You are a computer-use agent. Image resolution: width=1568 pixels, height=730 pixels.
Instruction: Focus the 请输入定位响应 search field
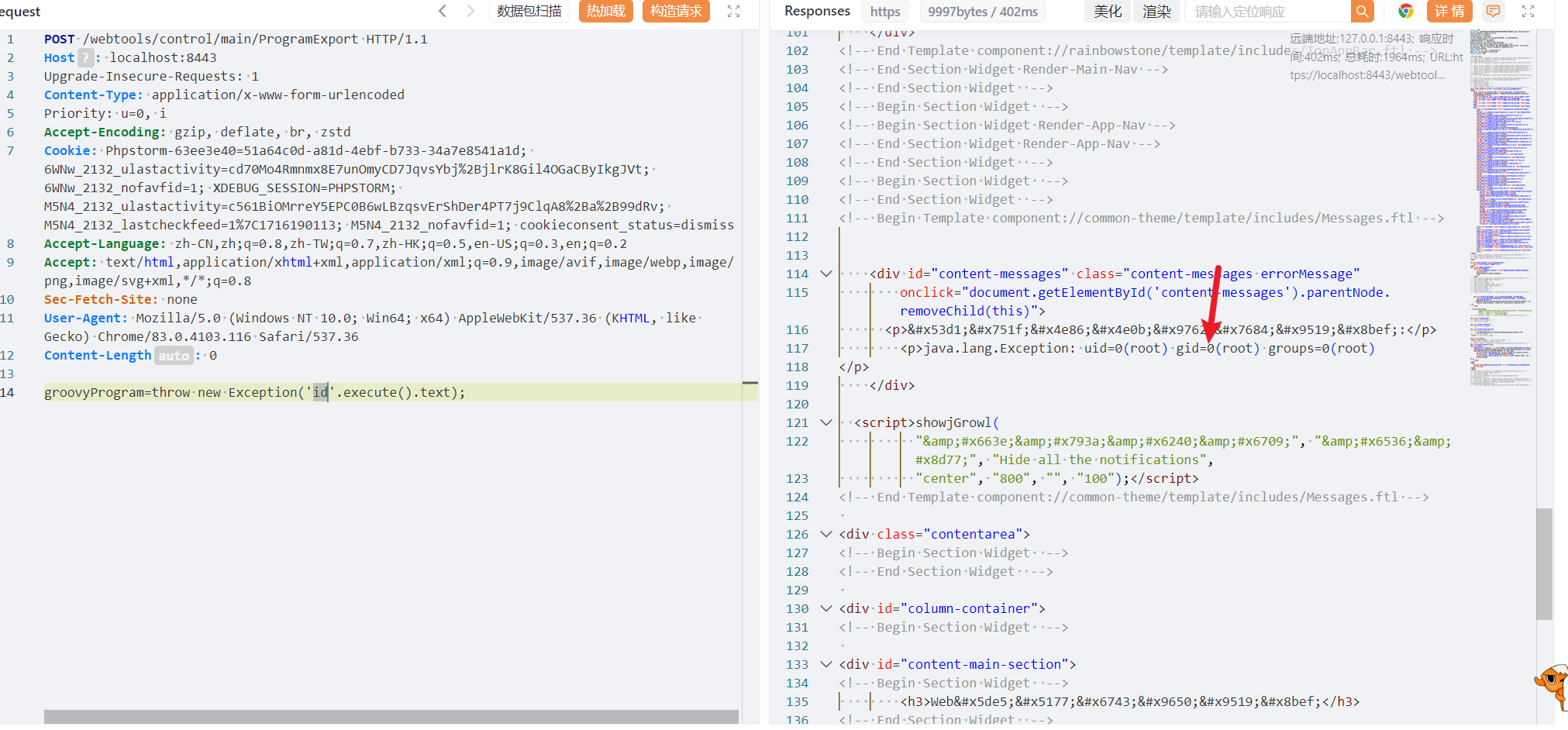point(1269,11)
